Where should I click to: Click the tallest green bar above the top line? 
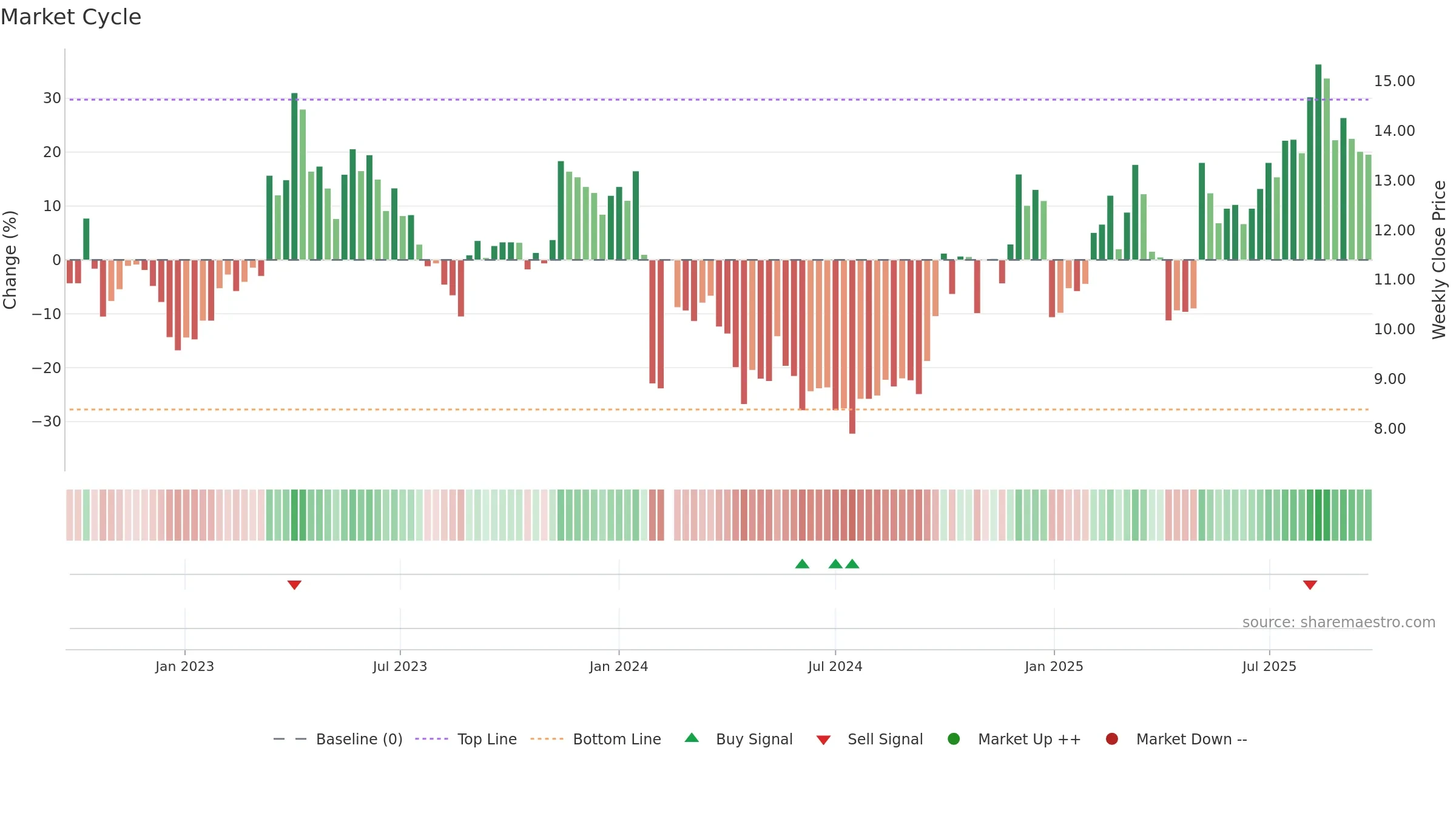pos(1318,162)
